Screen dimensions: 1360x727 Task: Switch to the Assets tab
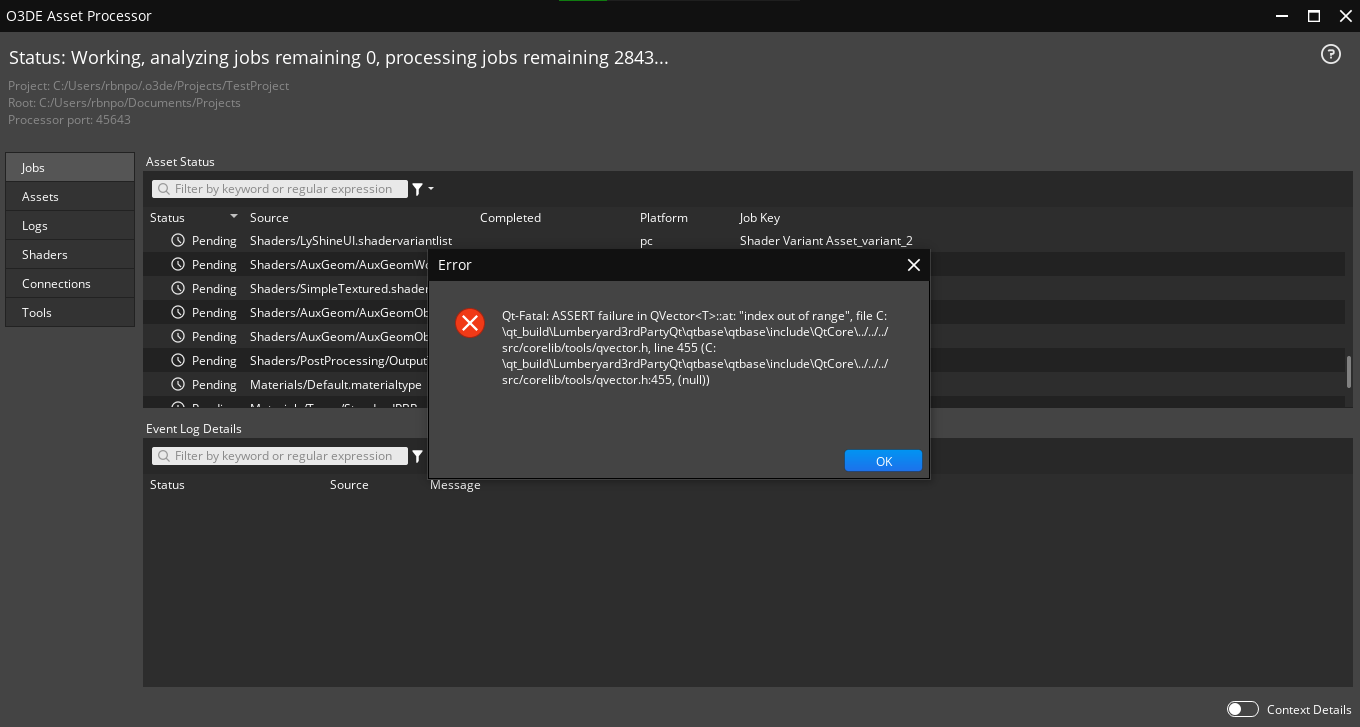pyautogui.click(x=70, y=196)
